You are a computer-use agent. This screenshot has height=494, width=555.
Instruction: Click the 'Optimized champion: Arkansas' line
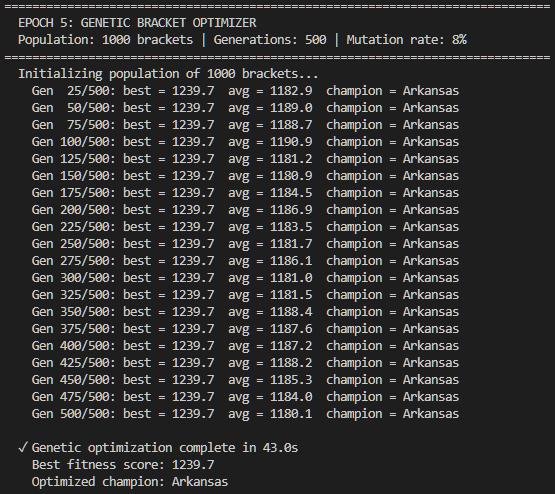pyautogui.click(x=130, y=482)
